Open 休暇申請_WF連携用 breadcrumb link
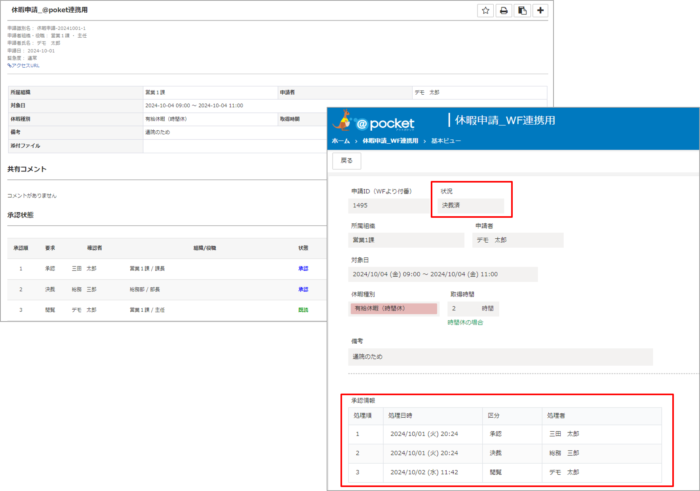This screenshot has height=491, width=700. pyautogui.click(x=390, y=141)
